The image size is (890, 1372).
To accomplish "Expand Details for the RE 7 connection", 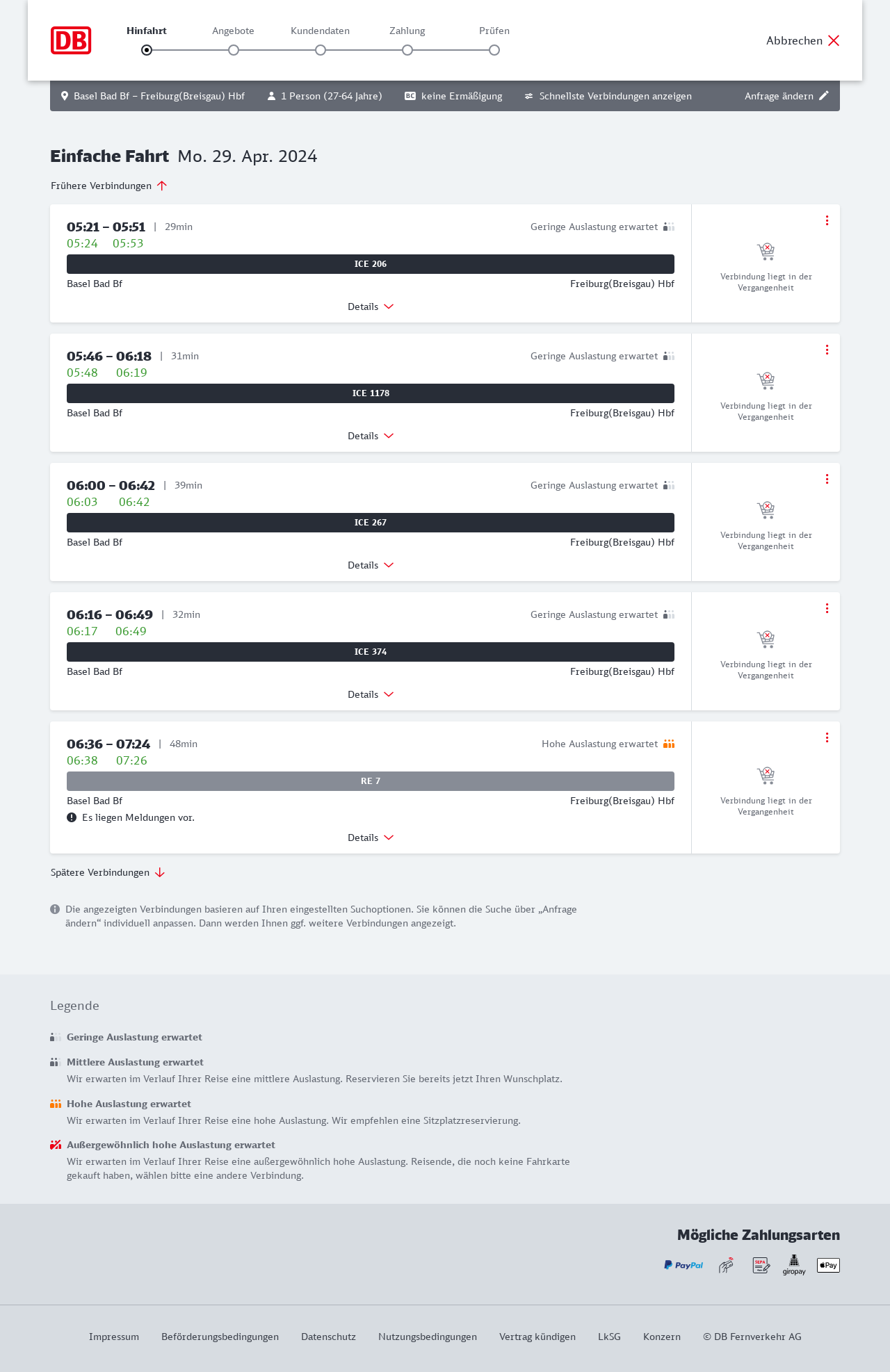I will tap(371, 838).
